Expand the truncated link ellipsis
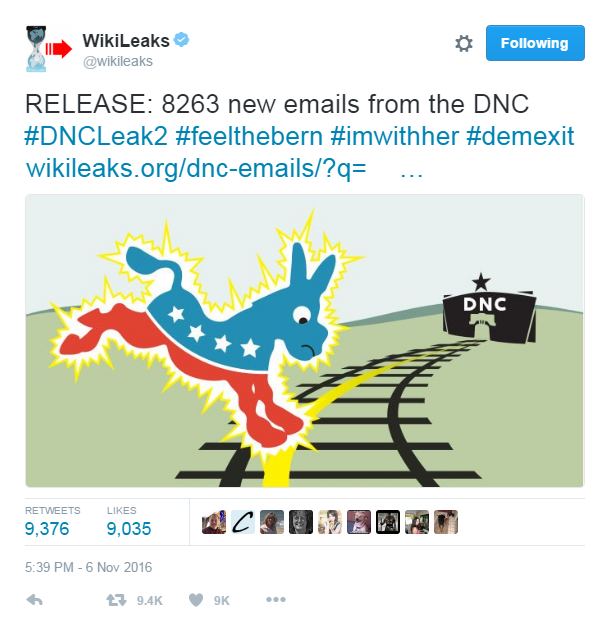The image size is (605, 630). click(412, 175)
